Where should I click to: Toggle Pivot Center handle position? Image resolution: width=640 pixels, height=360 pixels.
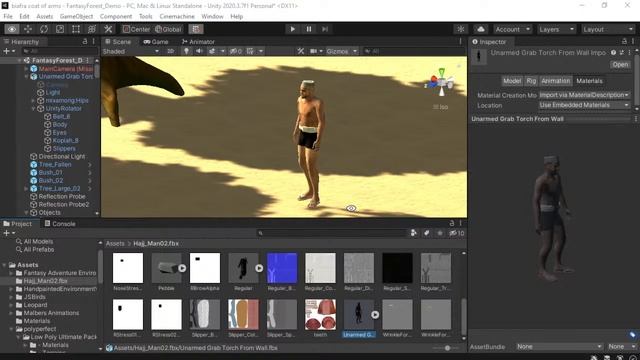(137, 29)
